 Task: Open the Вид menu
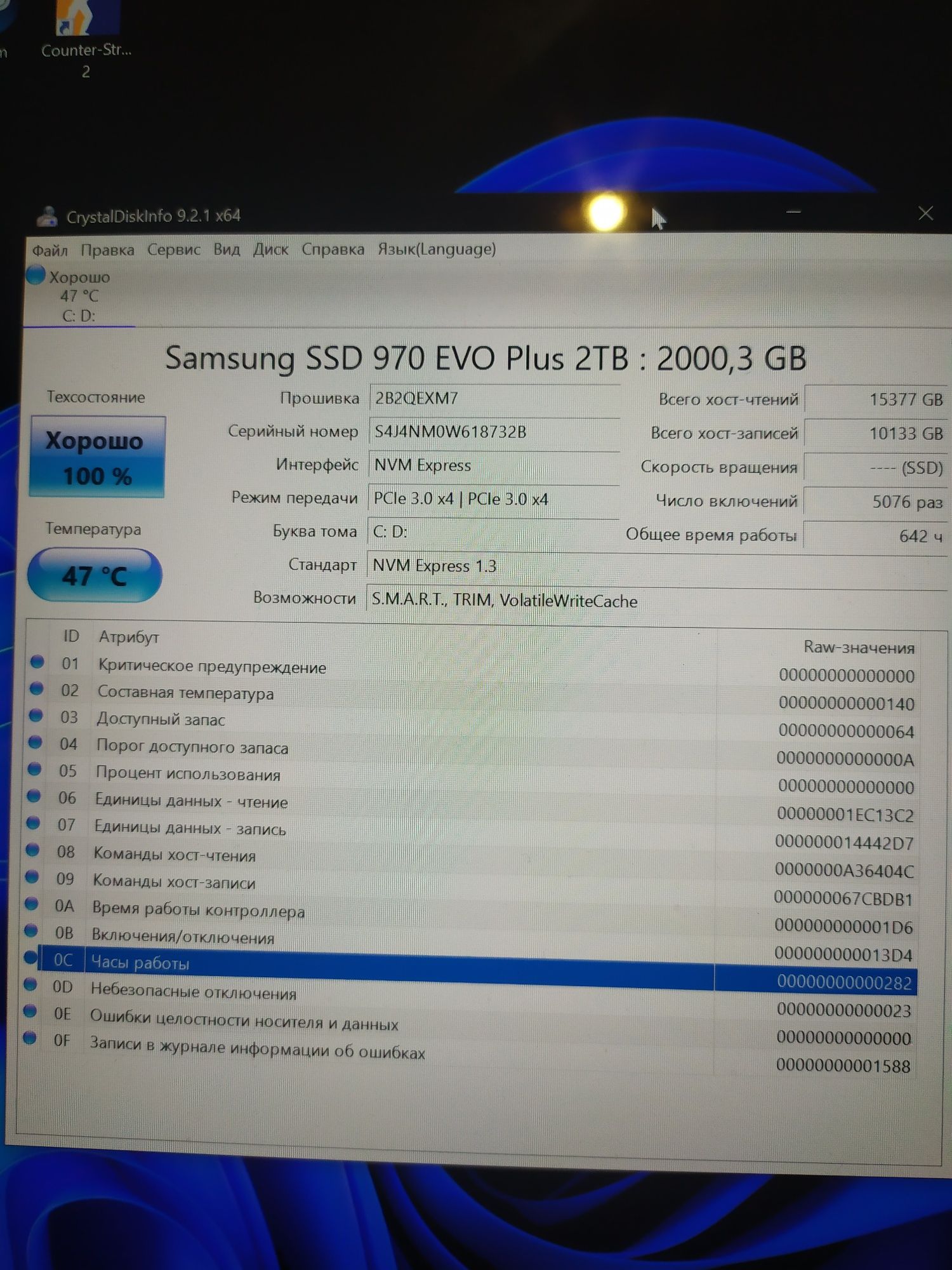(227, 249)
